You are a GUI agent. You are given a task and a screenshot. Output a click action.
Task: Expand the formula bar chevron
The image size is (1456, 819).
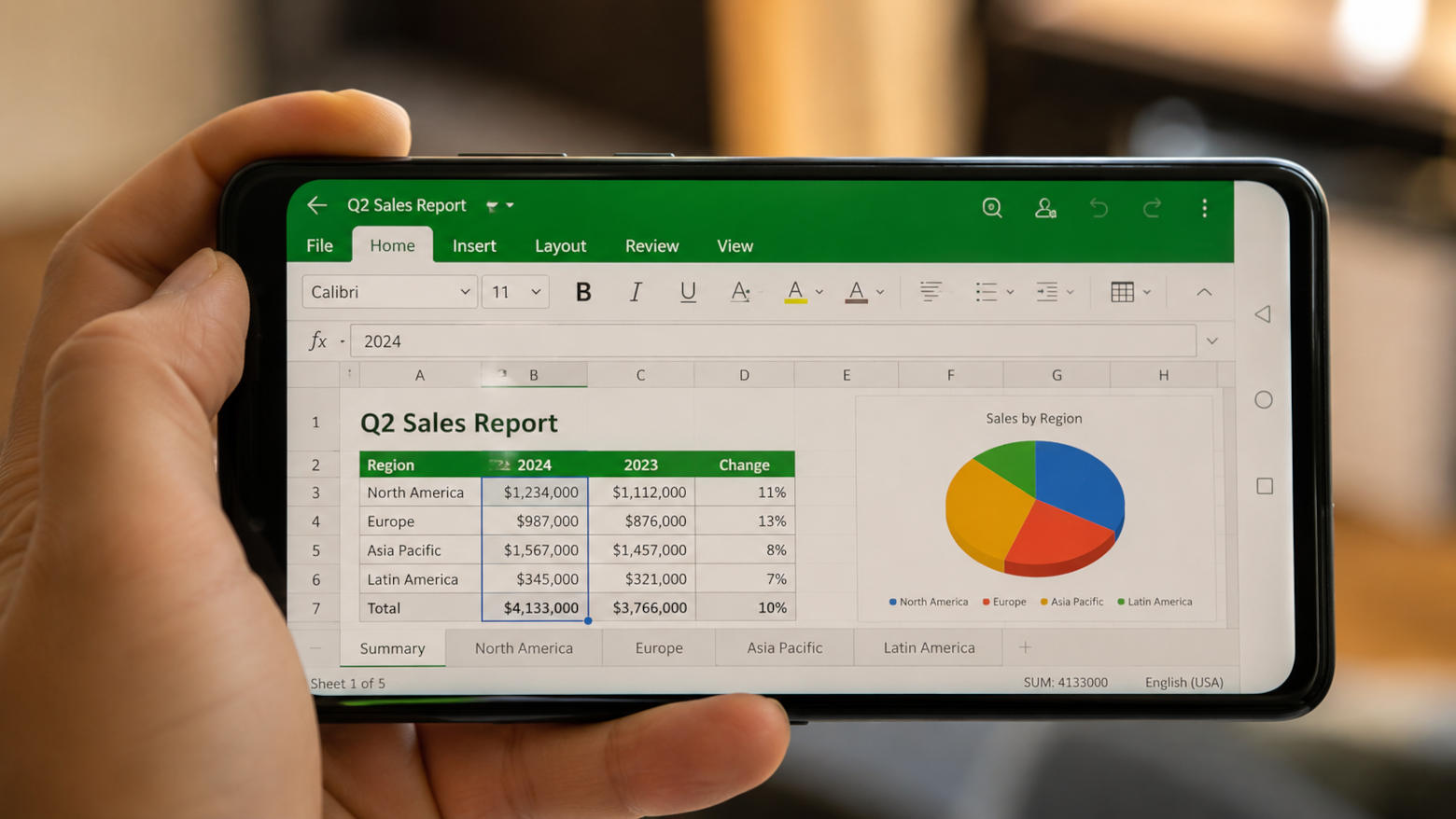click(1212, 341)
